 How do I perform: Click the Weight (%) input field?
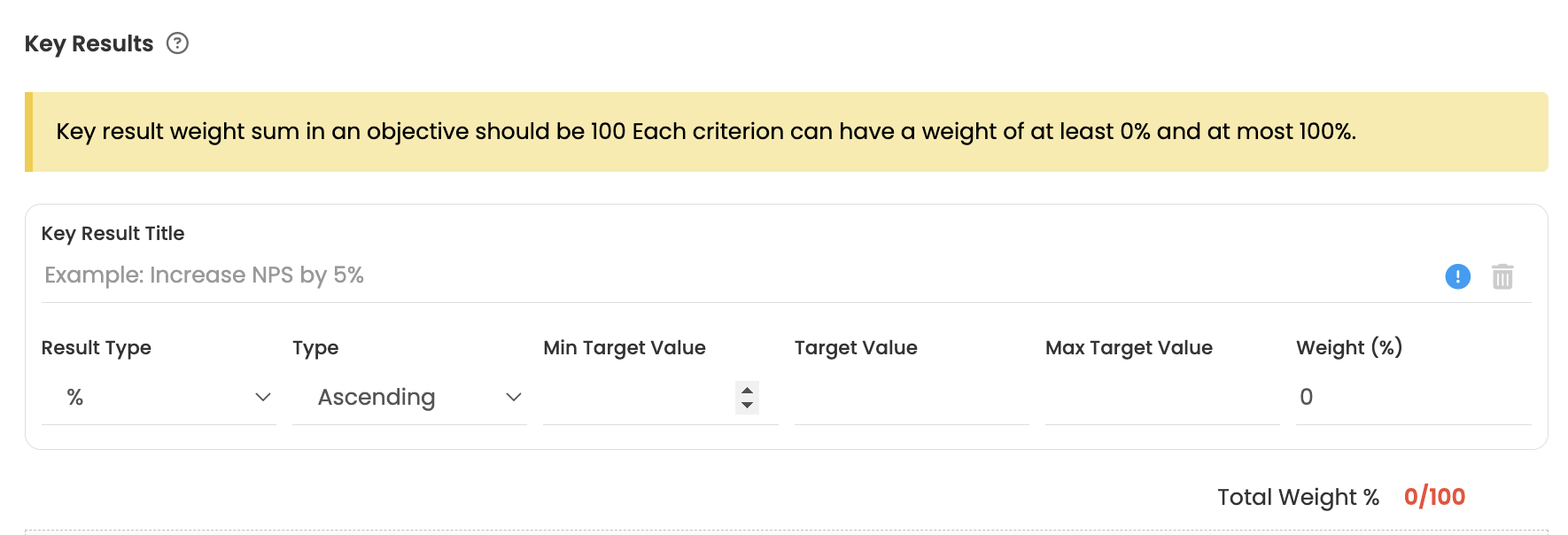[1412, 398]
